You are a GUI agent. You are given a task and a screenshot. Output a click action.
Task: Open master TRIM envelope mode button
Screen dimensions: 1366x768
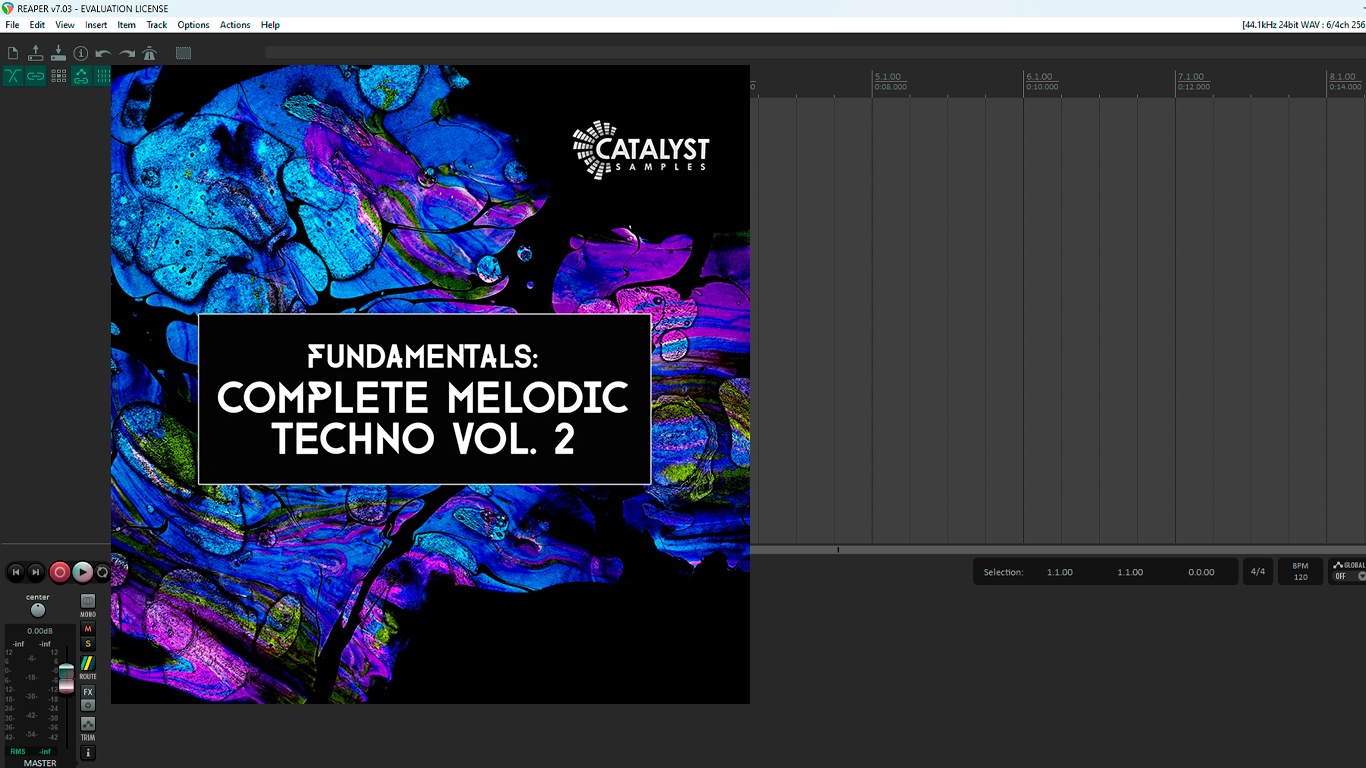point(88,723)
